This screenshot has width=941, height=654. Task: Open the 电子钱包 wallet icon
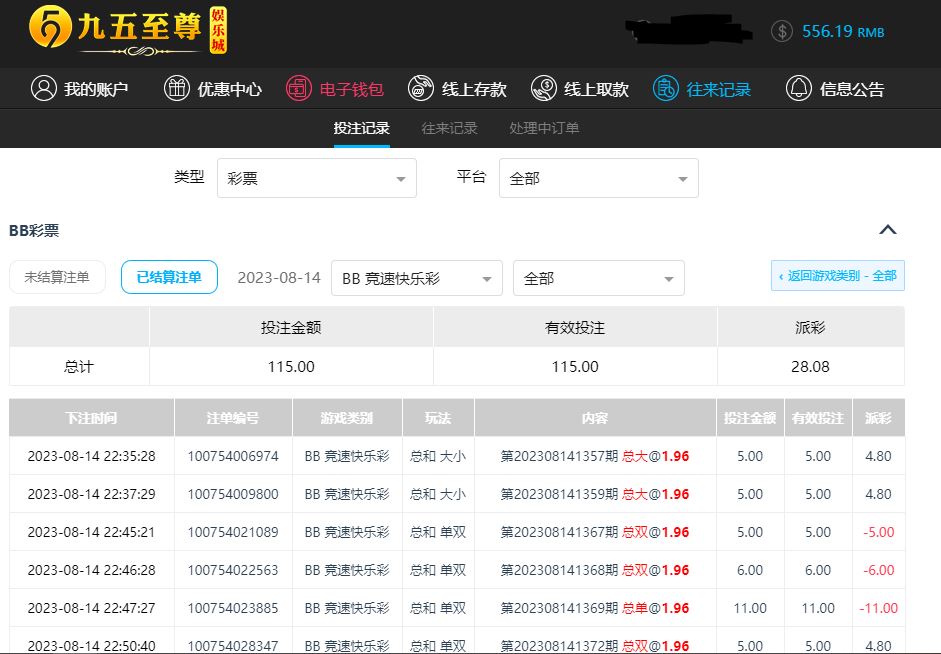click(299, 89)
